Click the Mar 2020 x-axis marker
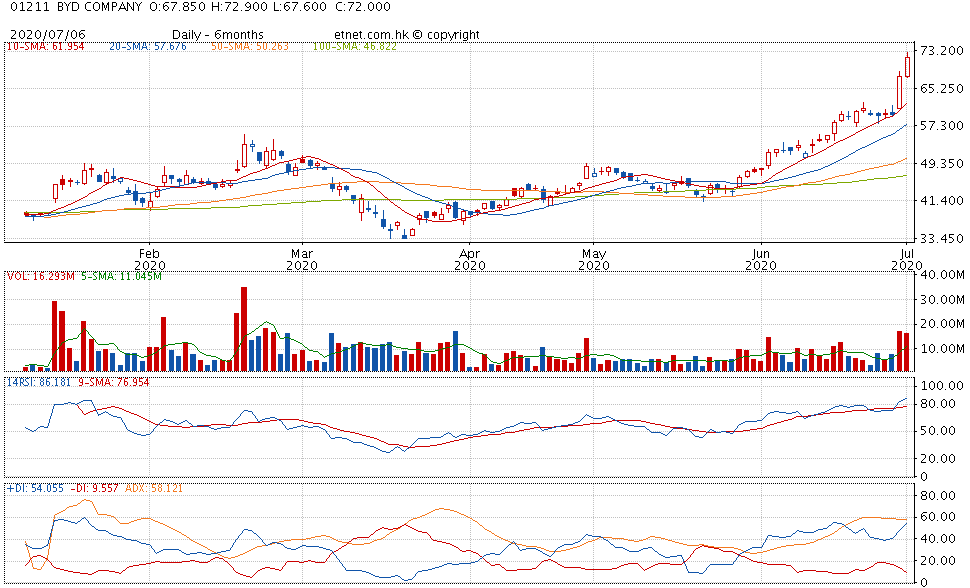 pyautogui.click(x=302, y=259)
